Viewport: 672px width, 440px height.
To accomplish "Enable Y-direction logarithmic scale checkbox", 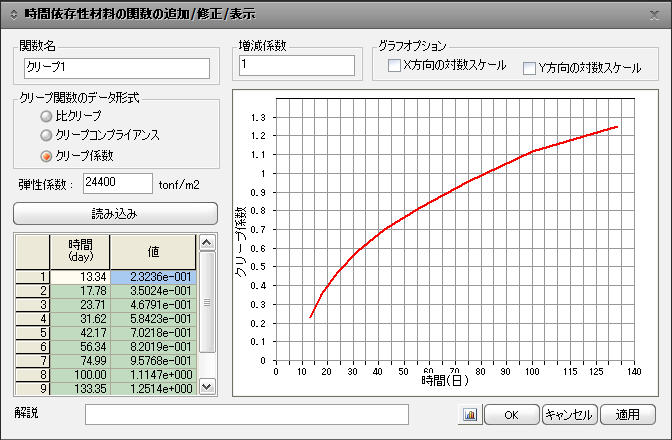I will [530, 68].
